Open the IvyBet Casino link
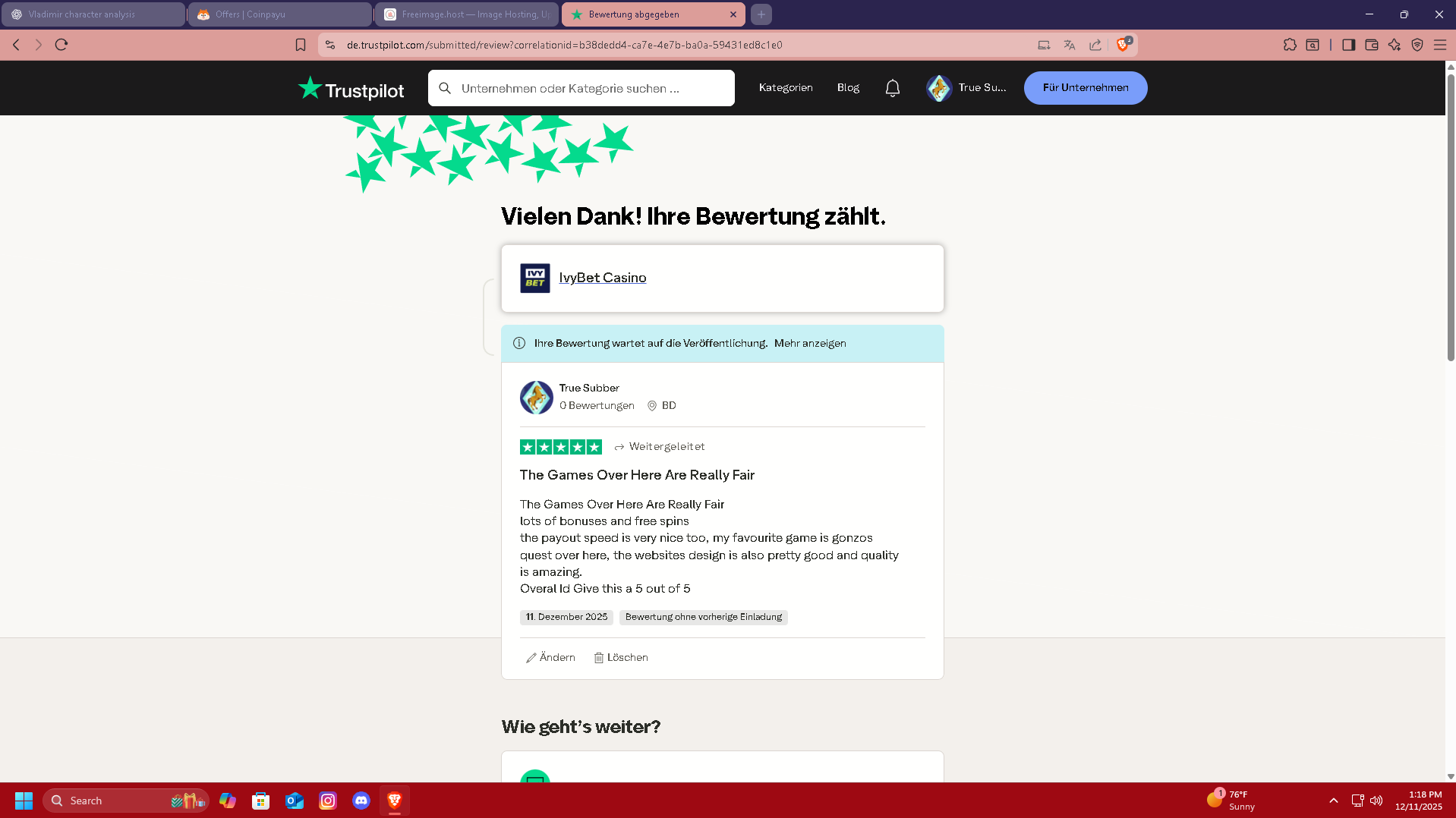This screenshot has width=1456, height=818. click(x=603, y=278)
